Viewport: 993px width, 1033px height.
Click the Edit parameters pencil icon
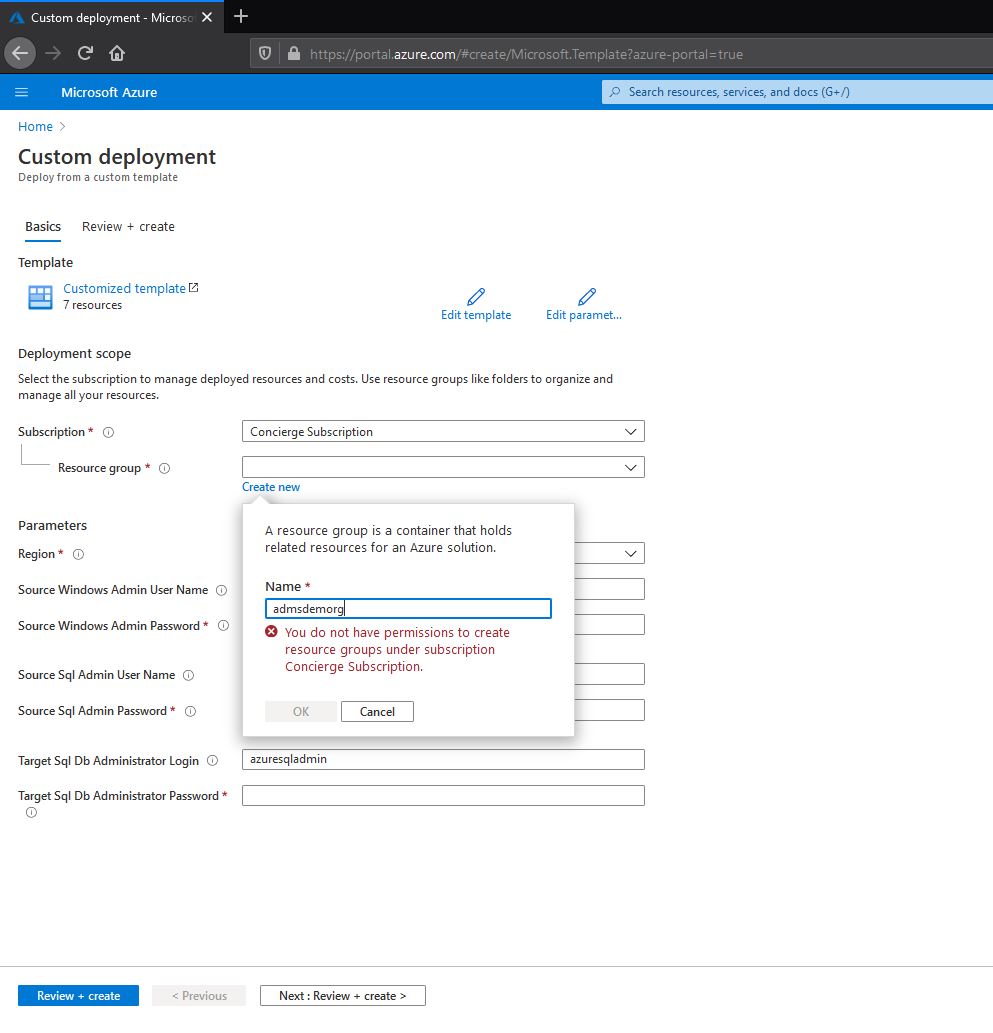tap(585, 294)
